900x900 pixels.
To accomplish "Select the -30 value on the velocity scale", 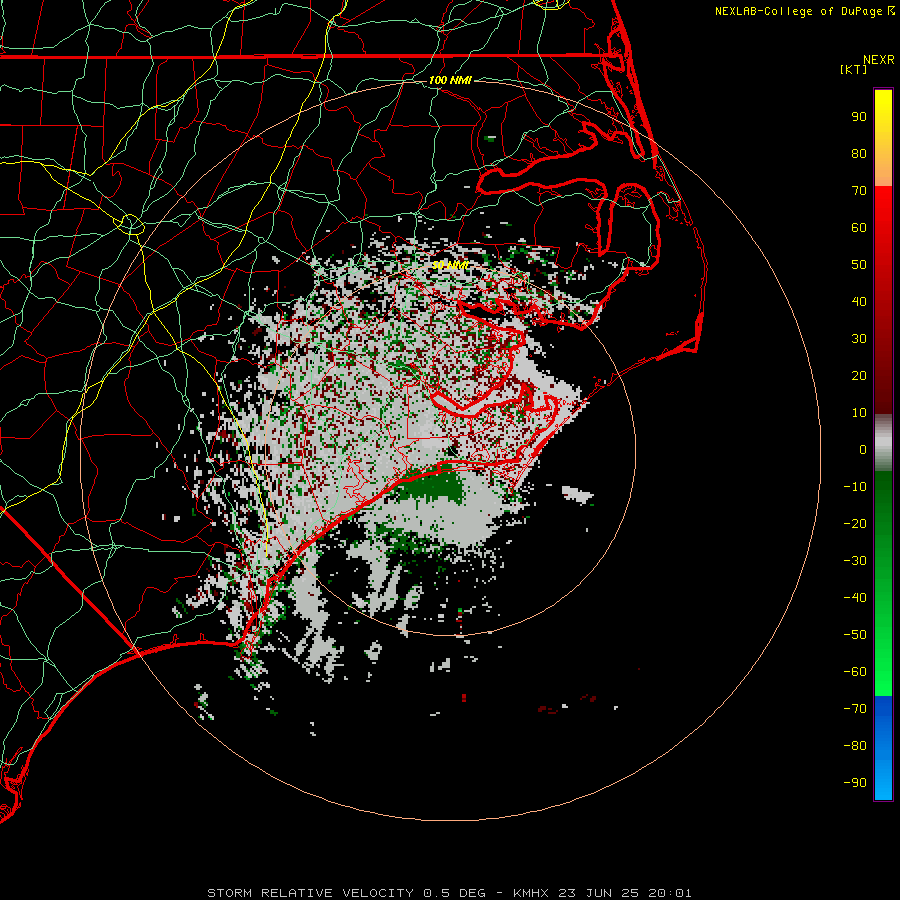I will tap(855, 561).
